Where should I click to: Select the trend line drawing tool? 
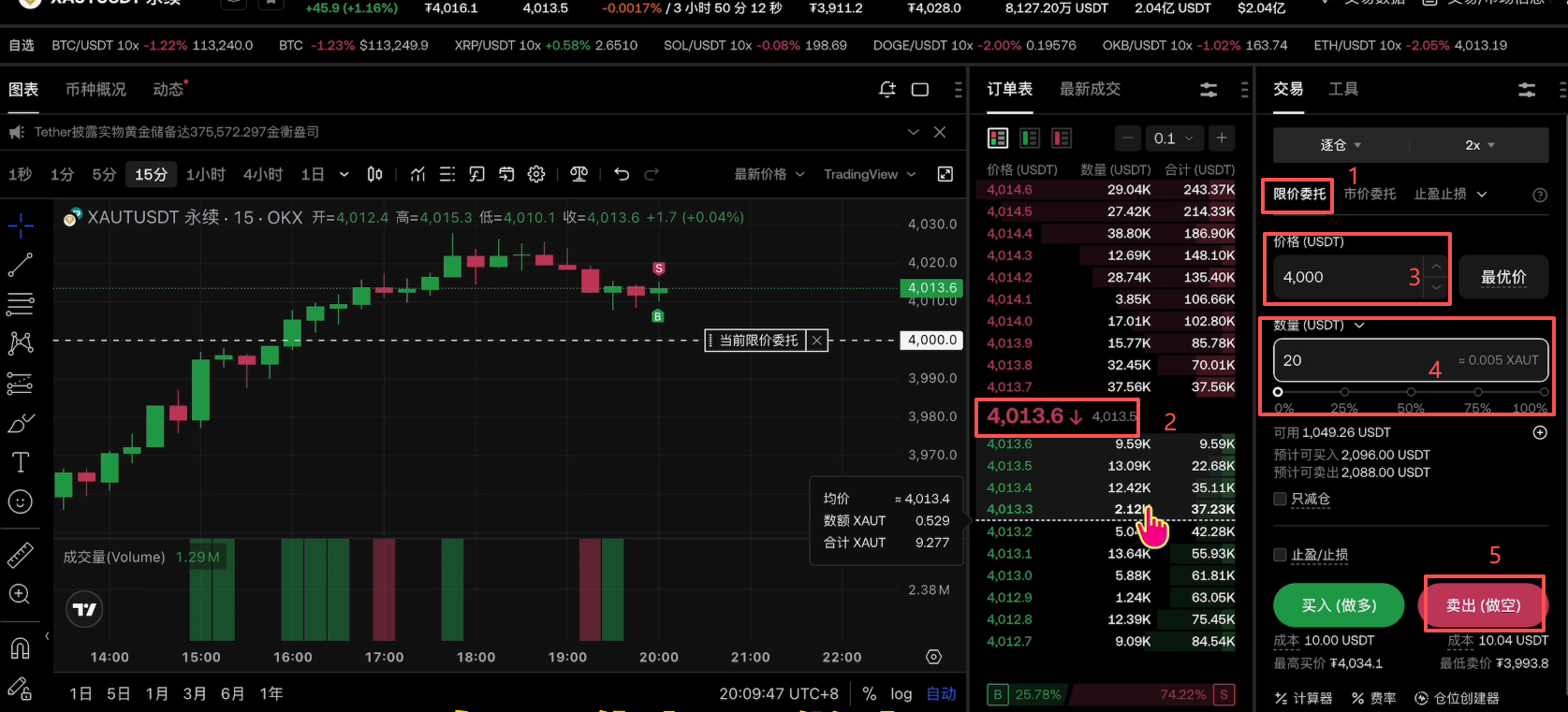coord(21,265)
